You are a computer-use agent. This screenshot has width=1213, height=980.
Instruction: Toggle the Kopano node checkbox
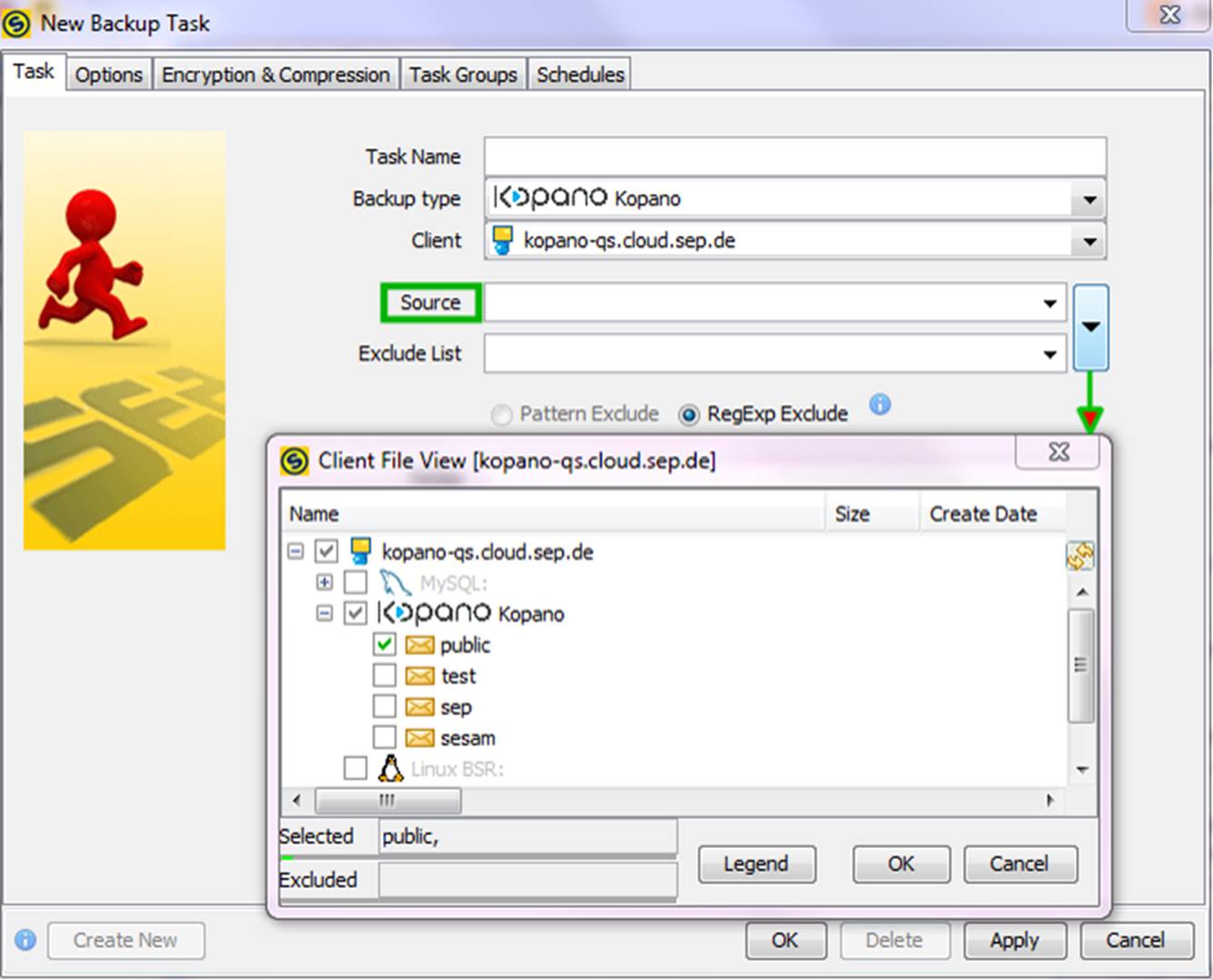(x=356, y=613)
